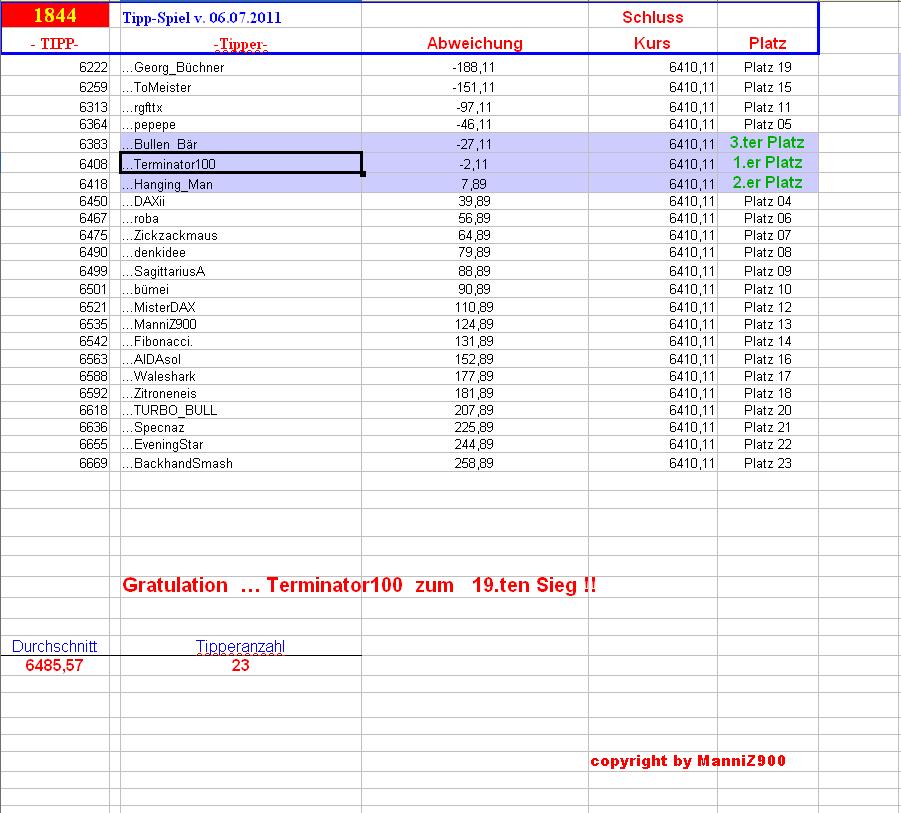Click the cell '...rgfttx'
This screenshot has width=901, height=813.
point(241,107)
